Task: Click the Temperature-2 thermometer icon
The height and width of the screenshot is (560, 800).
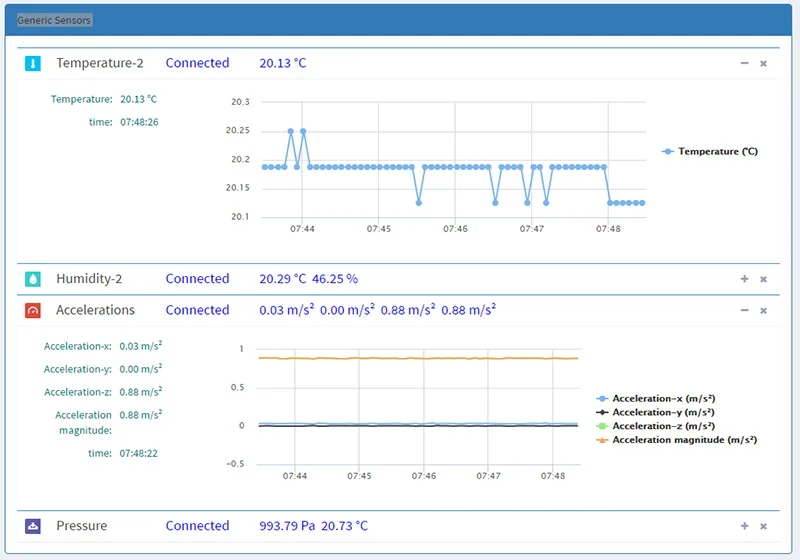Action: (33, 63)
